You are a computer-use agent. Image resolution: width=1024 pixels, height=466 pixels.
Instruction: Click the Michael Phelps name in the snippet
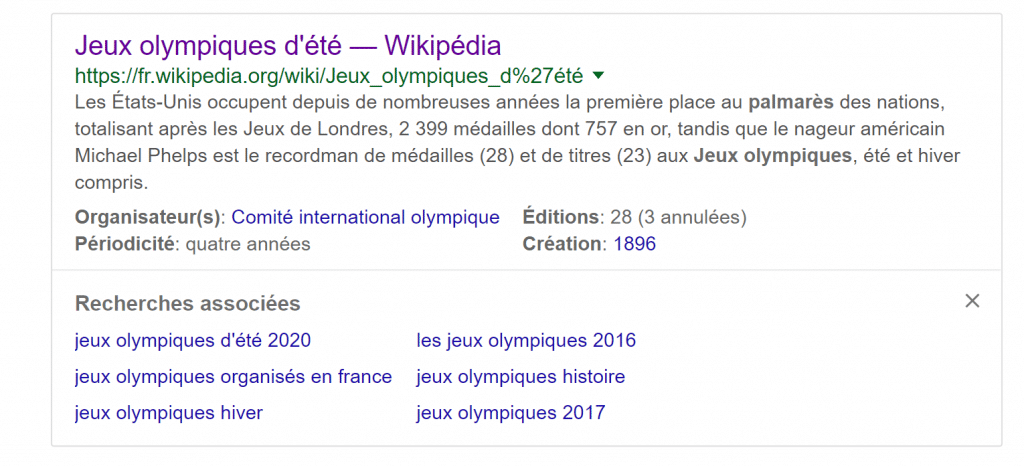(x=131, y=157)
